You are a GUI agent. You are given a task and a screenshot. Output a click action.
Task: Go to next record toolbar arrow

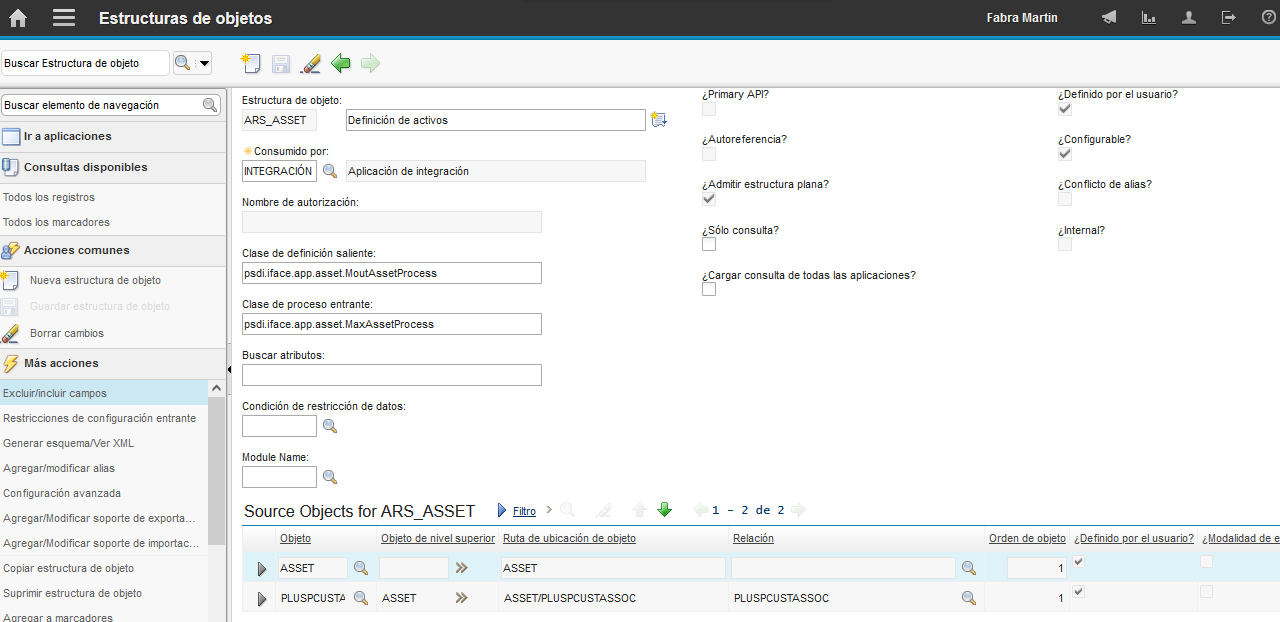371,64
